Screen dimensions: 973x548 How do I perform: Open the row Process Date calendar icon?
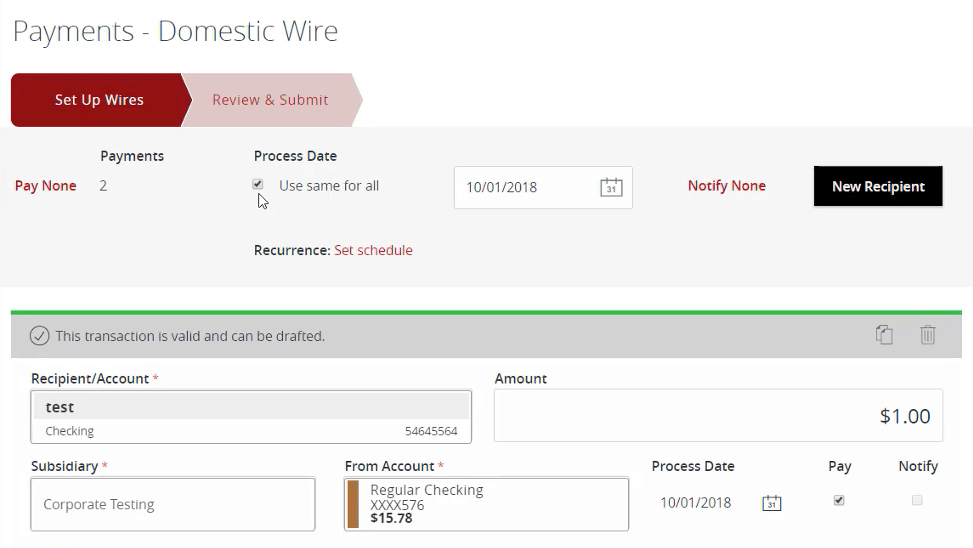coord(771,503)
